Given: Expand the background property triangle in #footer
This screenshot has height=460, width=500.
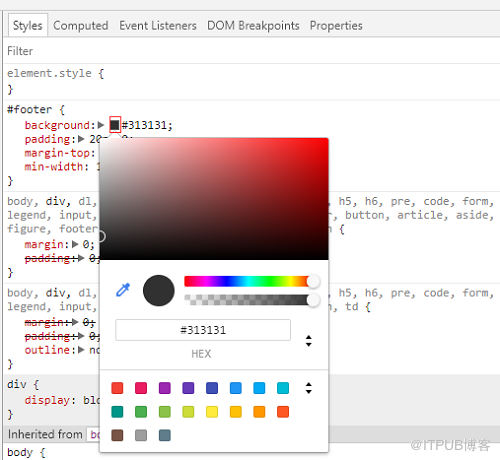Looking at the screenshot, I should click(101, 125).
